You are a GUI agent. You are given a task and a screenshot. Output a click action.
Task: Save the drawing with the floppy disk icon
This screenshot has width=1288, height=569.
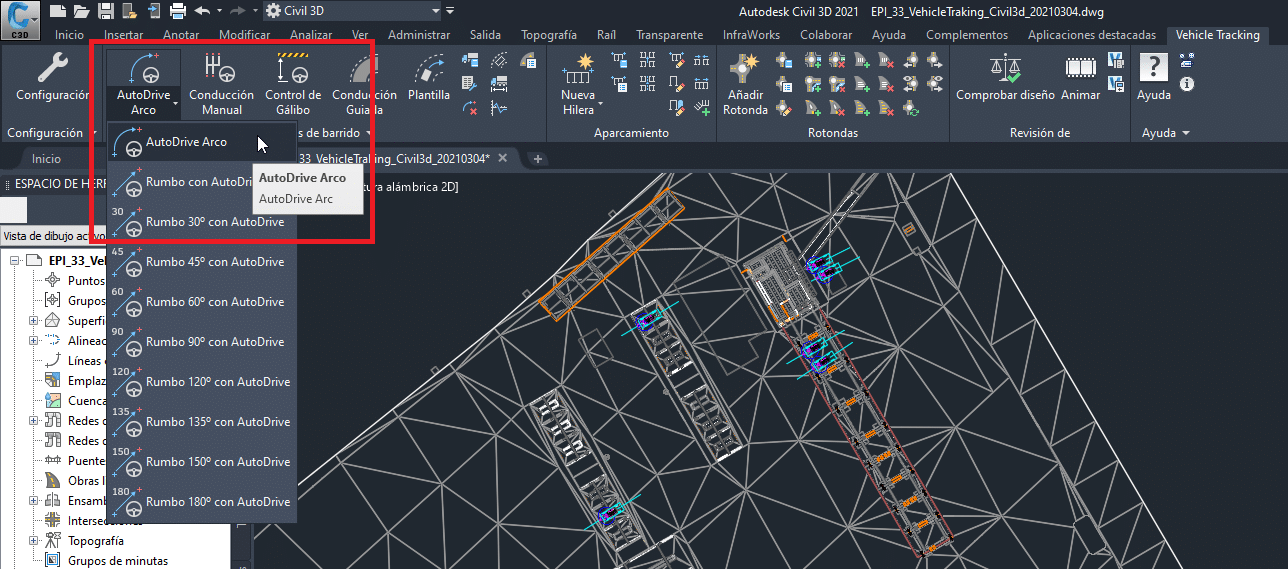point(106,11)
